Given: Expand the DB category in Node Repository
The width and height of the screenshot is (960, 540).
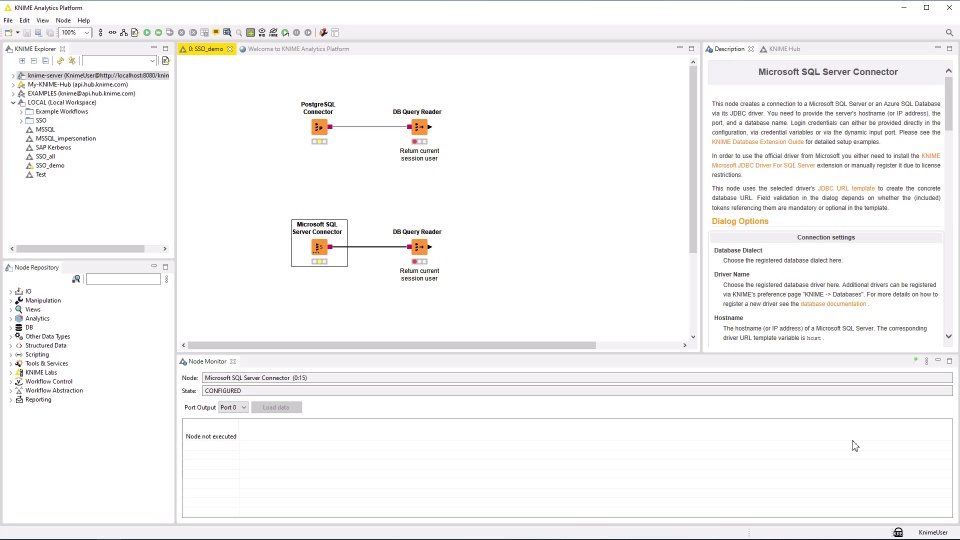Looking at the screenshot, I should [x=10, y=328].
